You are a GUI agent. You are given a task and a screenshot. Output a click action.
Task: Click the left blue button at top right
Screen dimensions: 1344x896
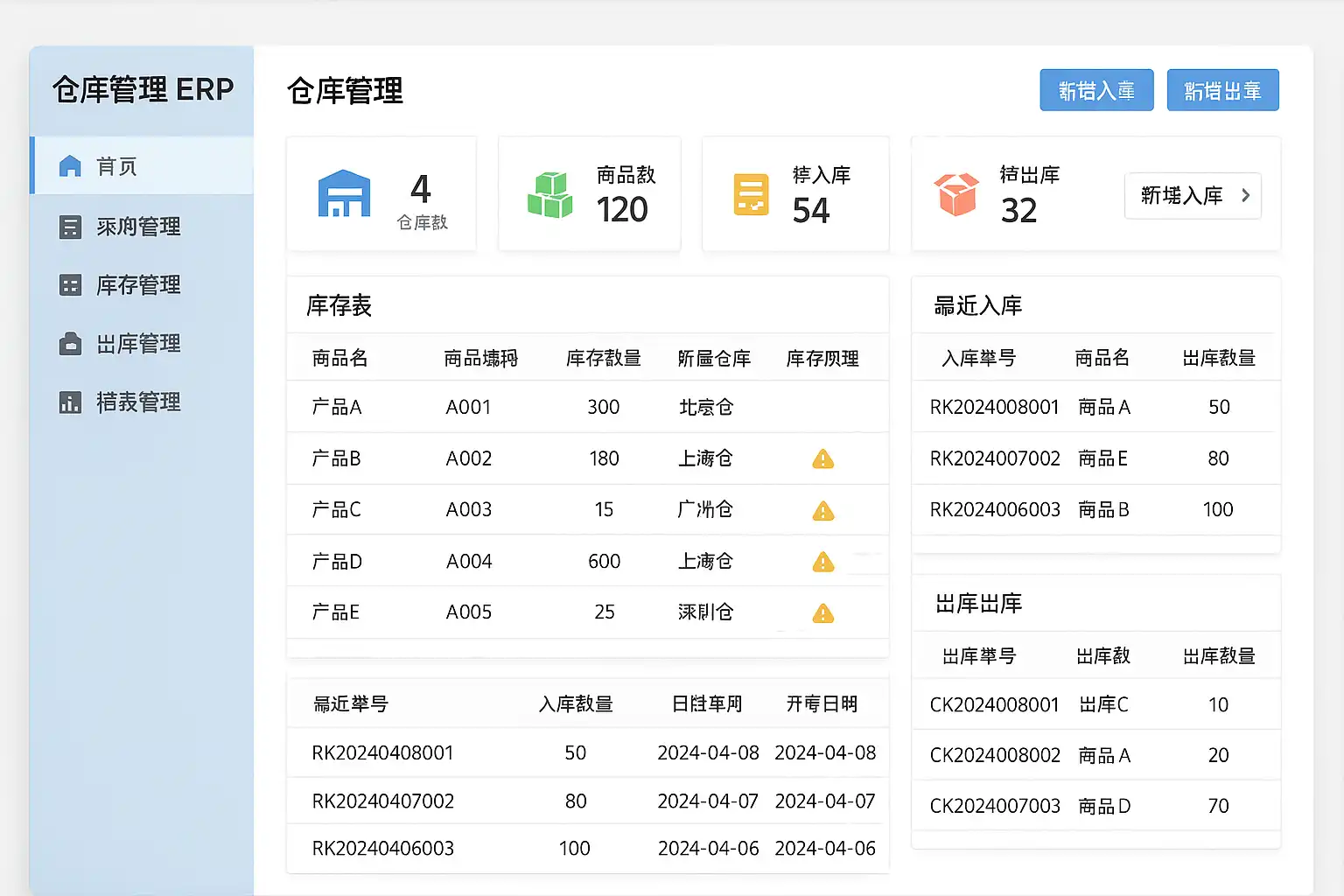1096,90
